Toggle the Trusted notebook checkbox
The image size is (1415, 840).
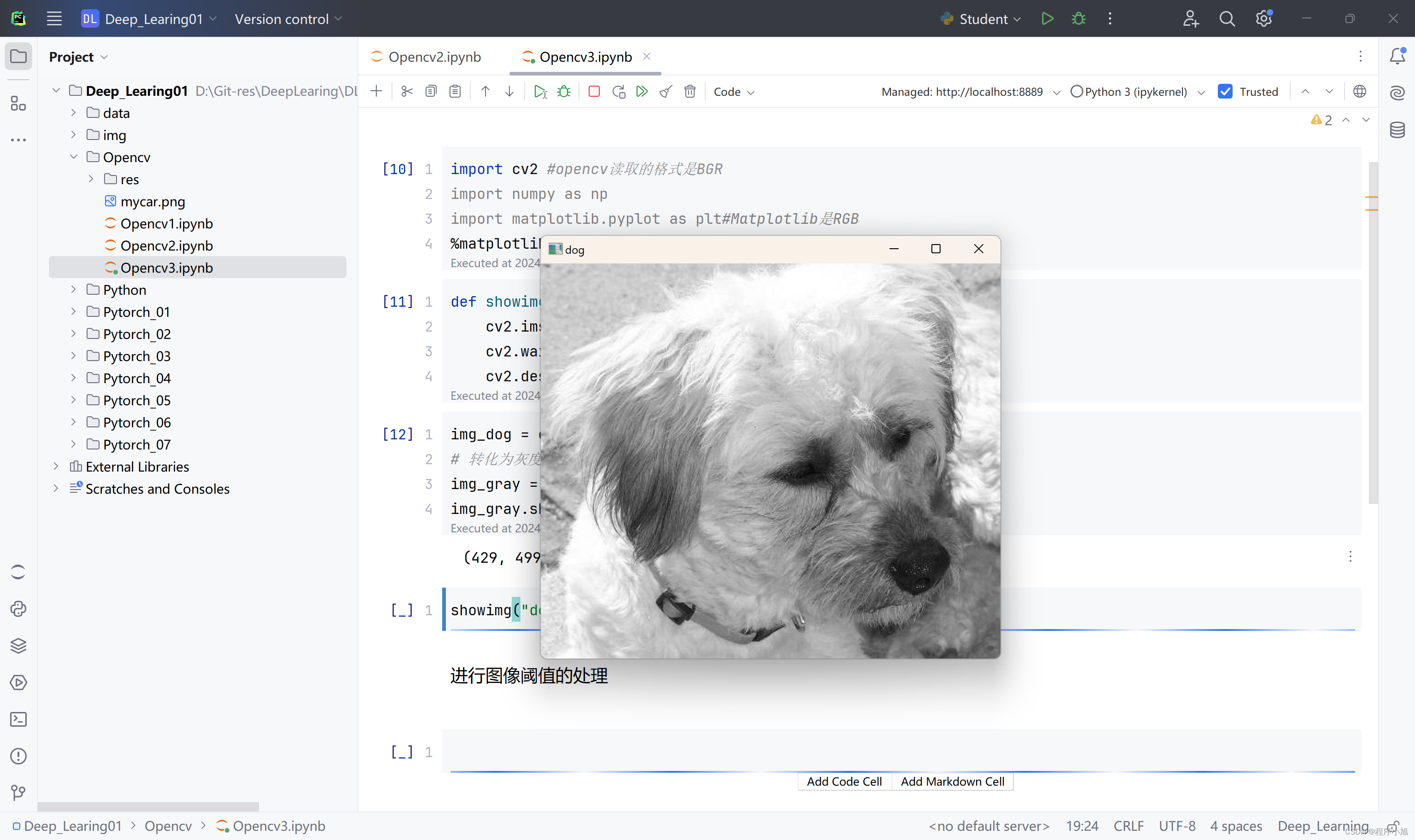tap(1225, 92)
